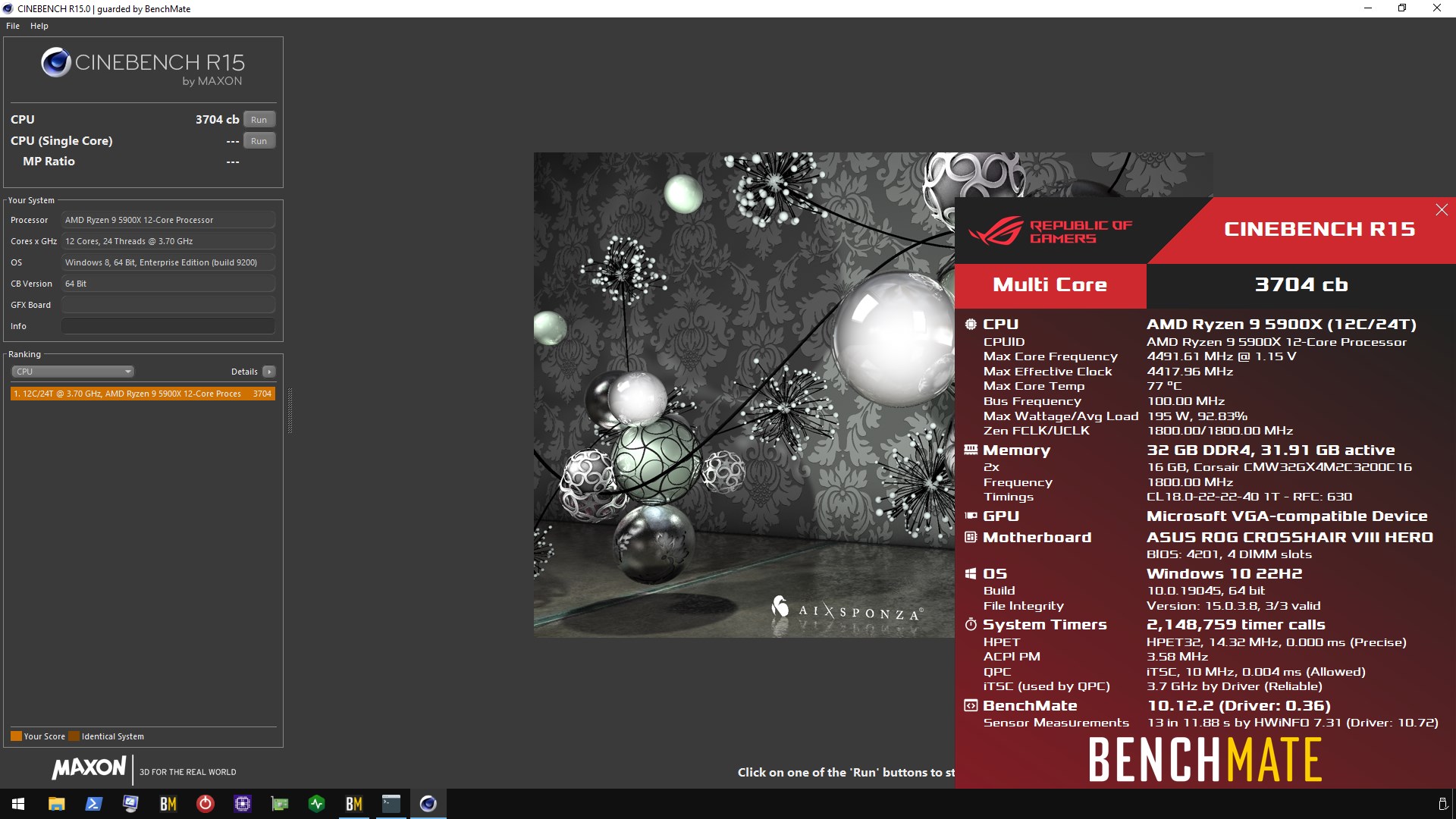Click the File Integrity version value
This screenshot has height=819, width=1456.
(1234, 606)
